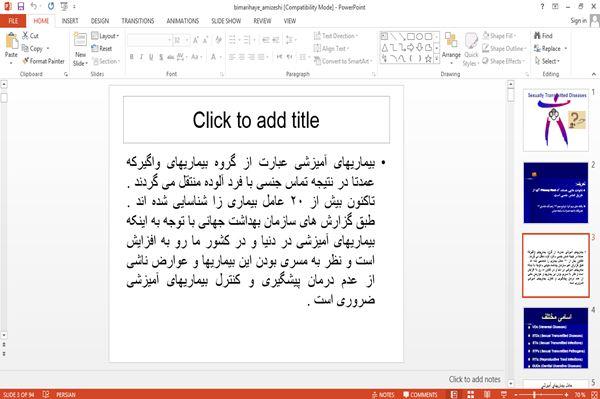Toggle the bullets list button
Screen dimensions: 600x399
point(234,40)
